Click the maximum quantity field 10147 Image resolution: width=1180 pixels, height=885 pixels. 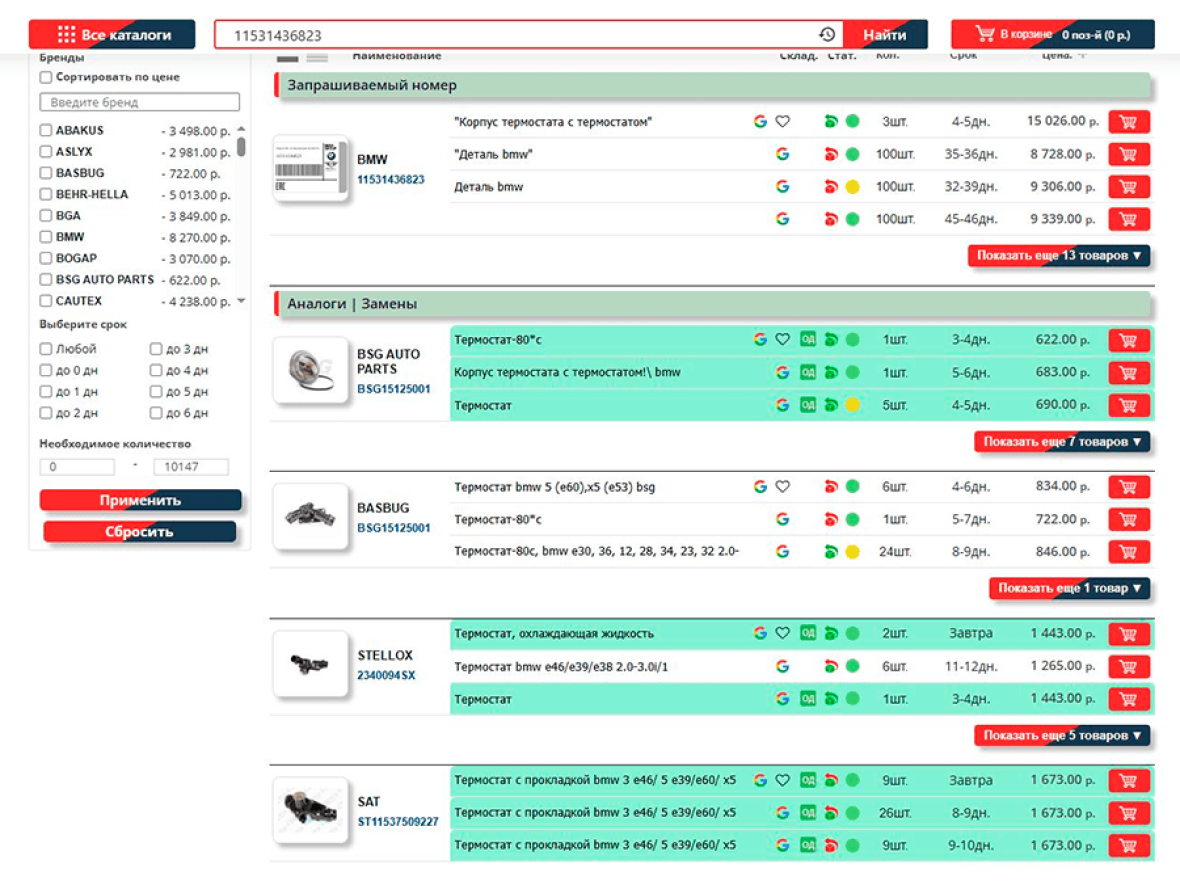tap(190, 467)
